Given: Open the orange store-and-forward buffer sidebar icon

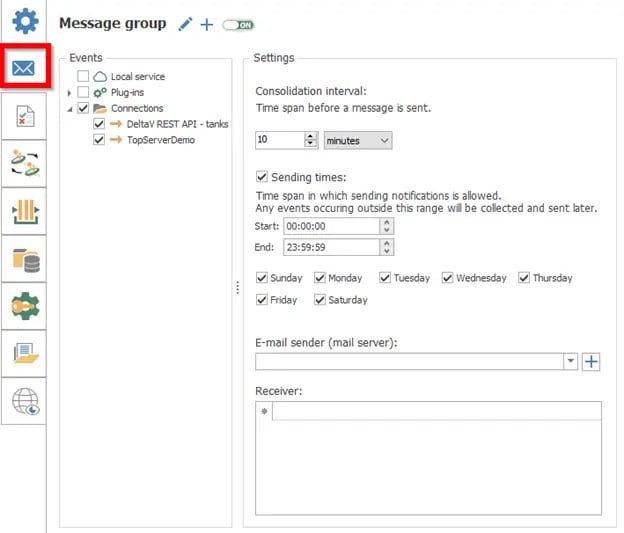Looking at the screenshot, I should [25, 211].
